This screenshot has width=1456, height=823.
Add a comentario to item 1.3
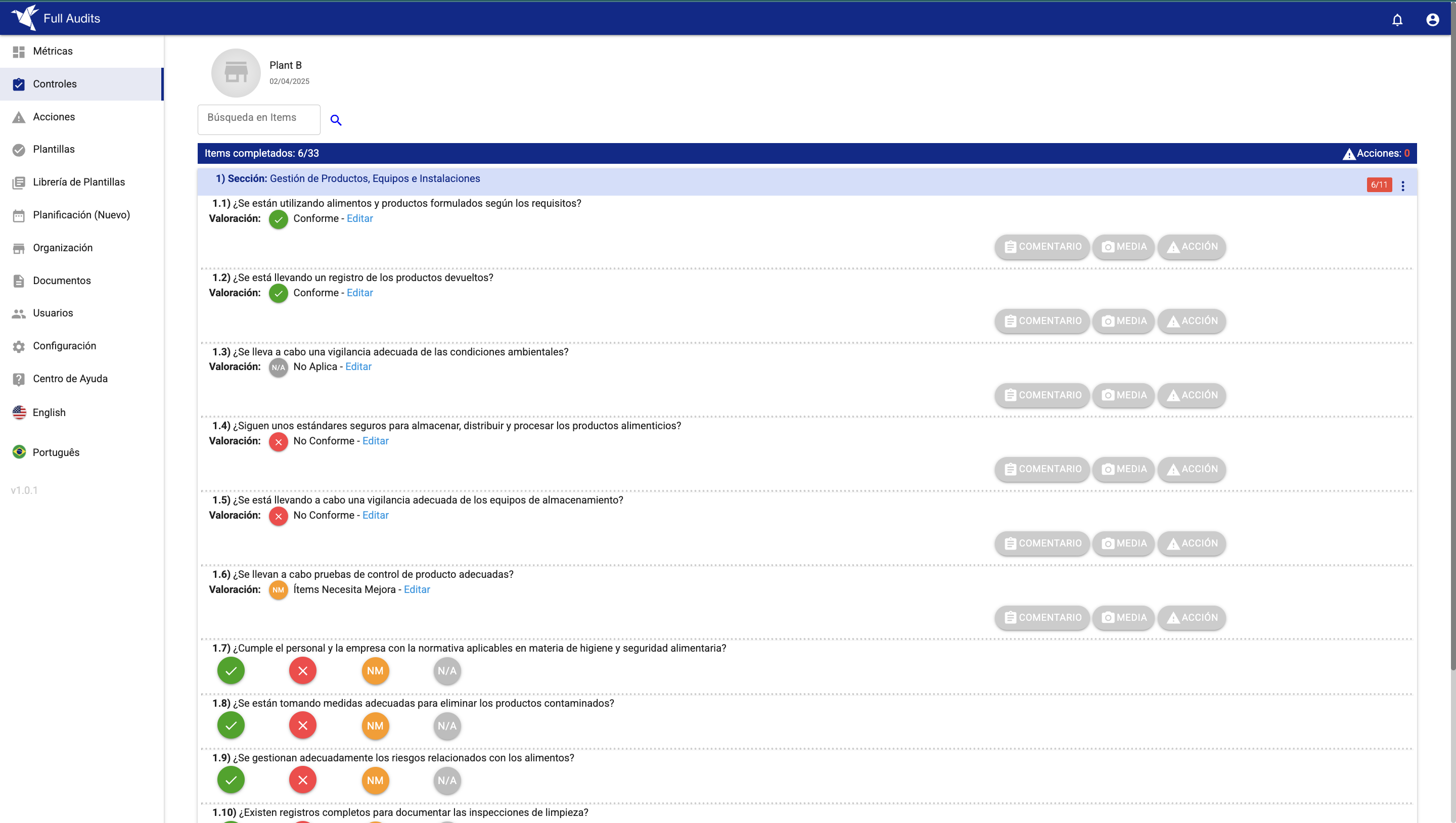tap(1041, 395)
